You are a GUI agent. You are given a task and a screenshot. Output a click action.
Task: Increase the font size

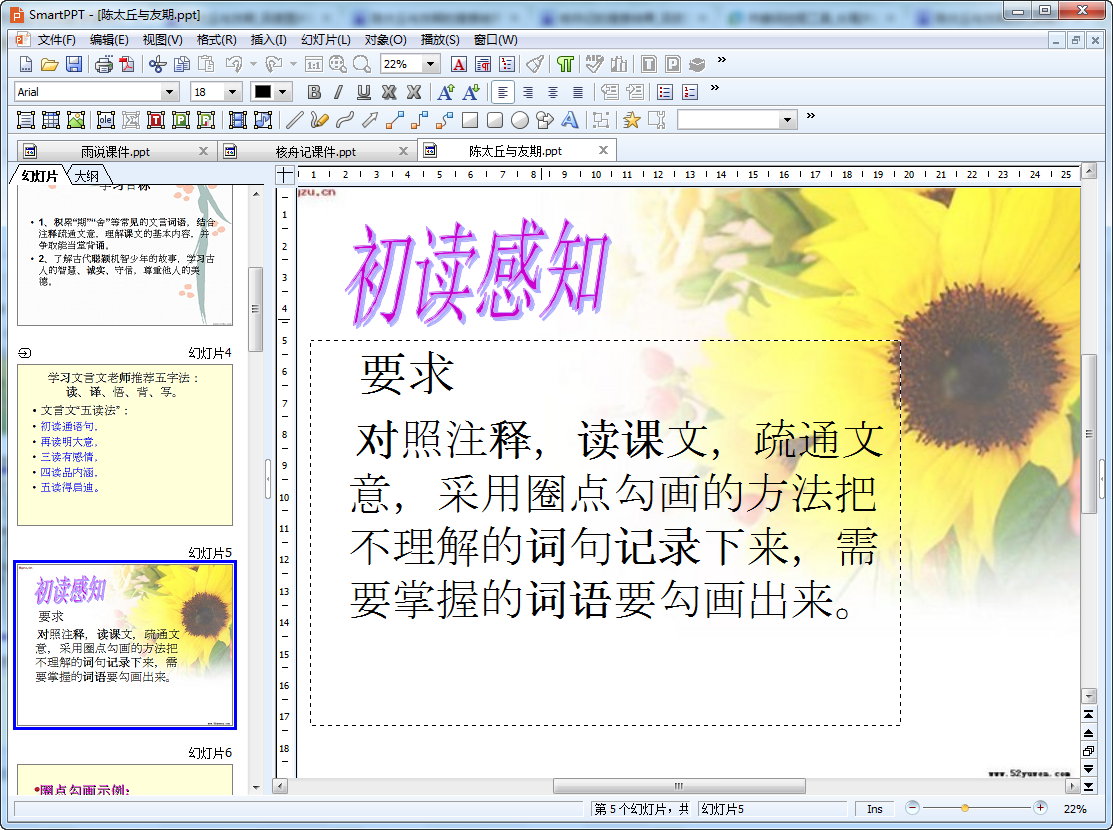click(446, 92)
